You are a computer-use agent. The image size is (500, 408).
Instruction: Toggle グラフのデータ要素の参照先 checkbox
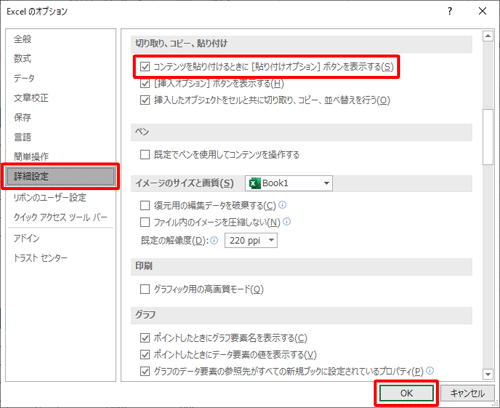(x=145, y=371)
